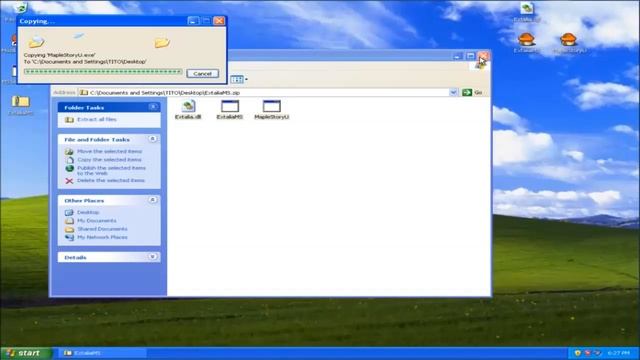Screen dimensions: 640x360
Task: Select the Extalia.dll file
Action: 188,109
